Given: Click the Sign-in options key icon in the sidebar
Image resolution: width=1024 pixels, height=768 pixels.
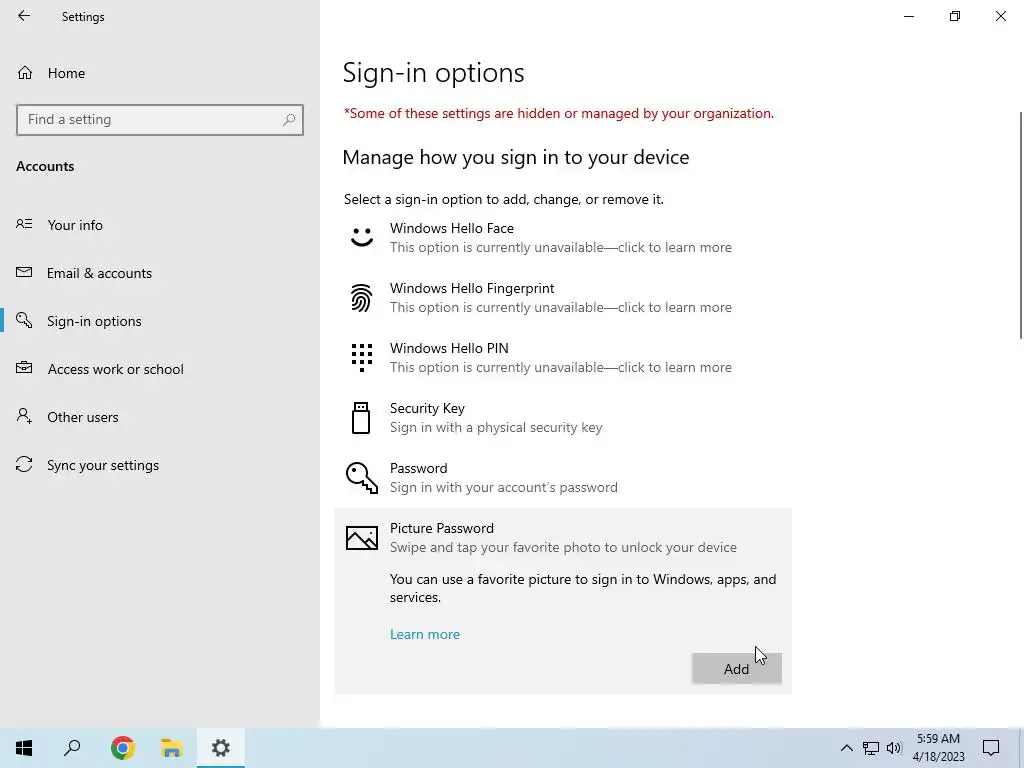Looking at the screenshot, I should click(24, 320).
